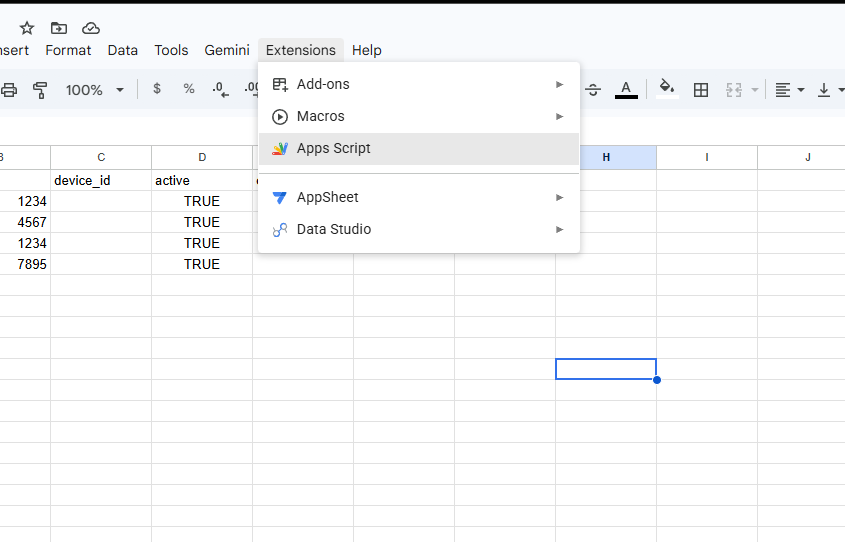Open borders tool

point(701,90)
